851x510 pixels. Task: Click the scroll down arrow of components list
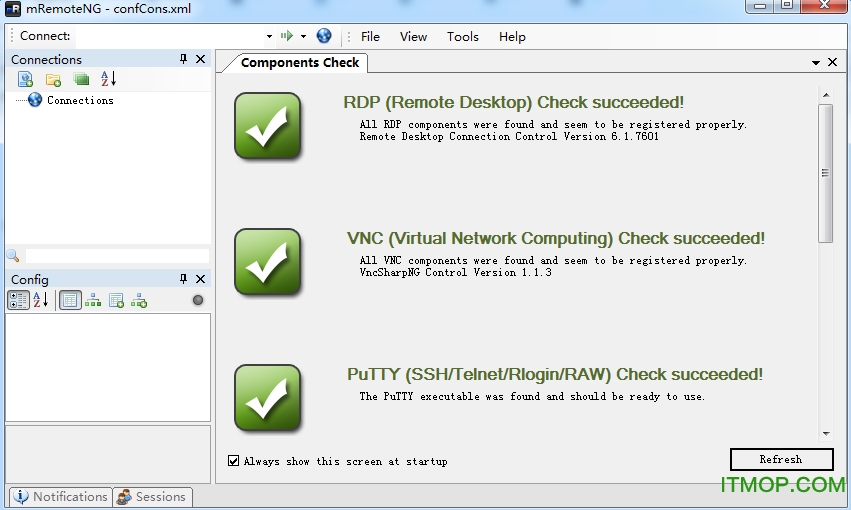coord(826,434)
